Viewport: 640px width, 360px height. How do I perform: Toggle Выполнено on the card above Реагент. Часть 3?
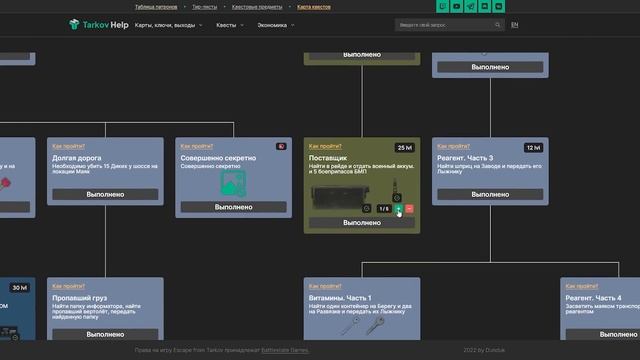(490, 67)
